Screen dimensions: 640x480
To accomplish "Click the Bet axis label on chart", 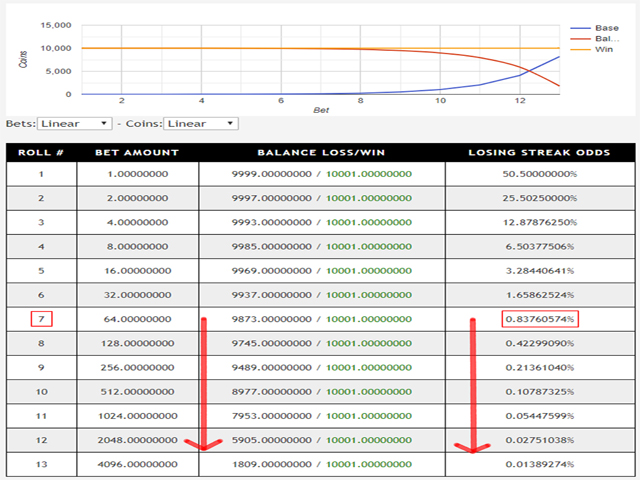I will [321, 110].
